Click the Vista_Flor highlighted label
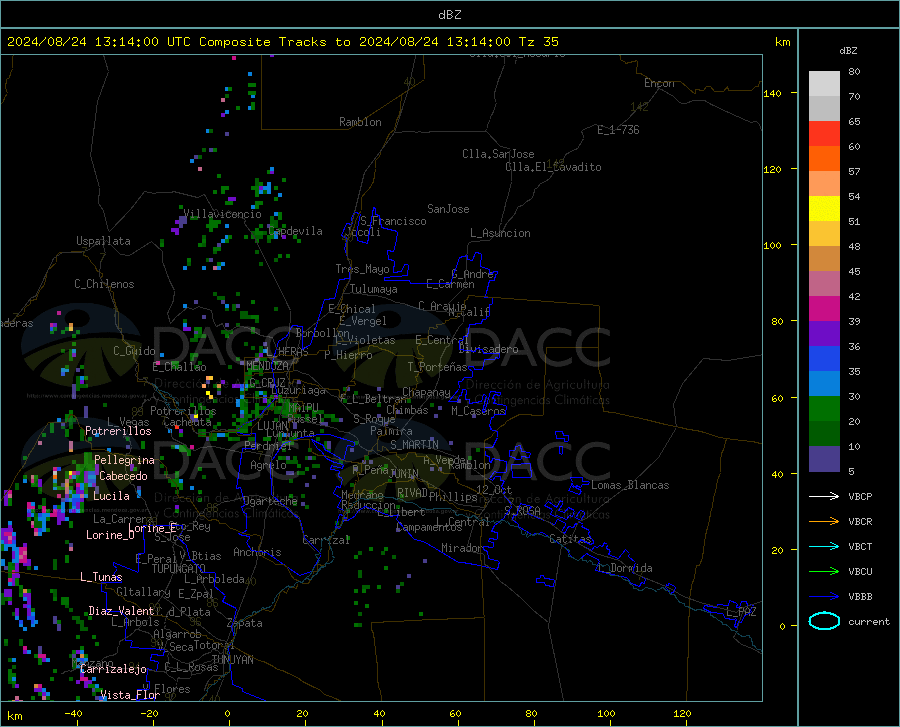900x727 pixels. (x=130, y=695)
